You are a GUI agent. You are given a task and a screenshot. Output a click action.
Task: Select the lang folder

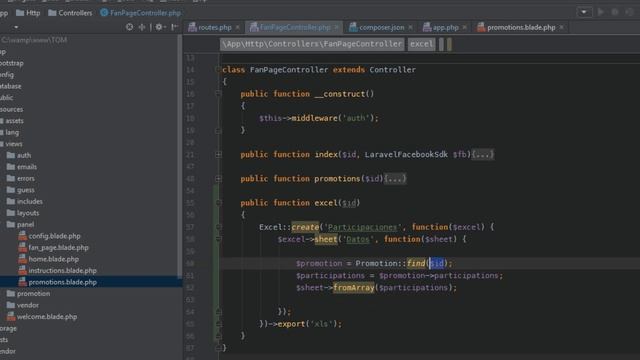(x=12, y=132)
